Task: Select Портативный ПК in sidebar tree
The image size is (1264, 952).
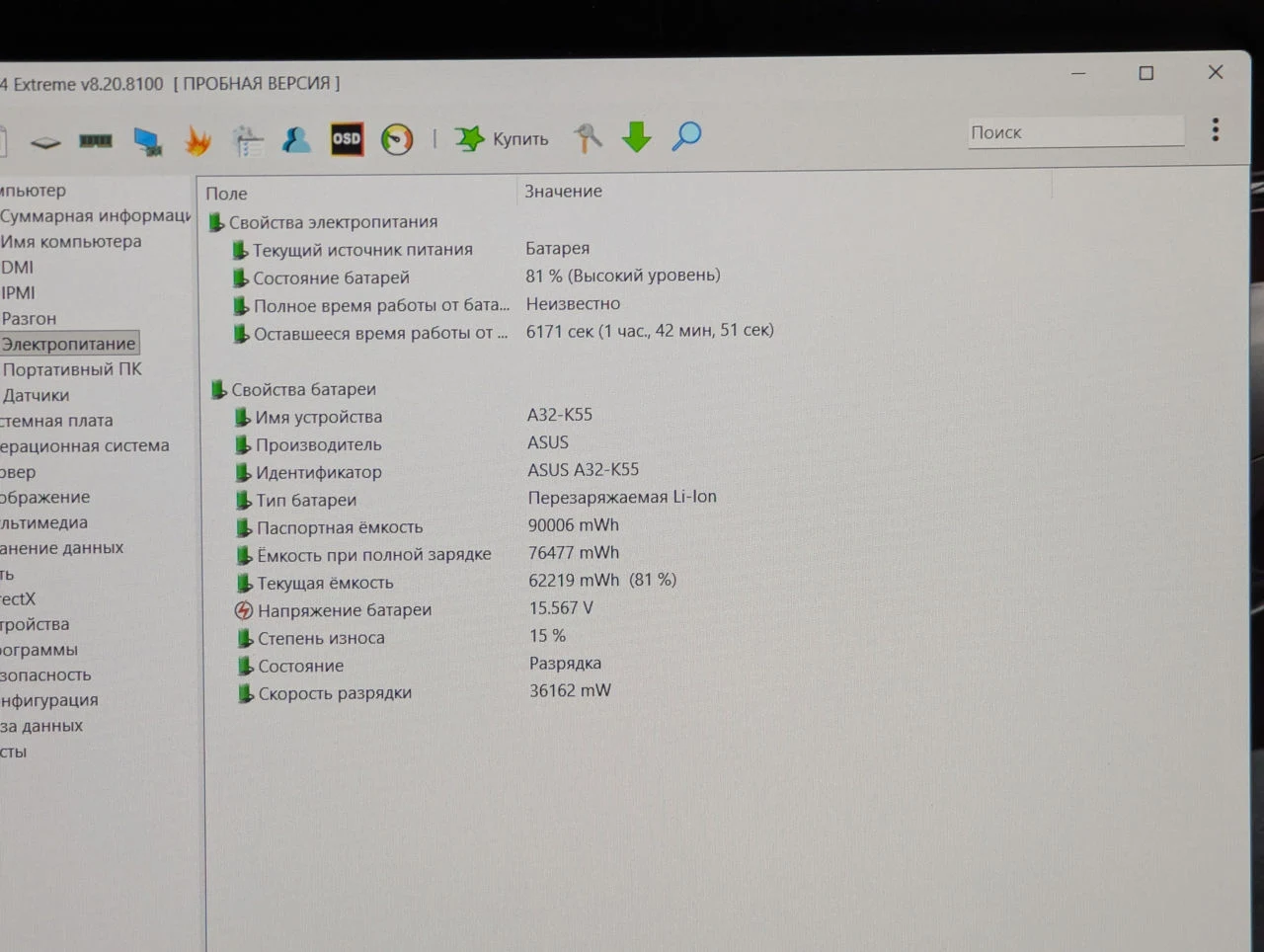Action: (x=72, y=369)
